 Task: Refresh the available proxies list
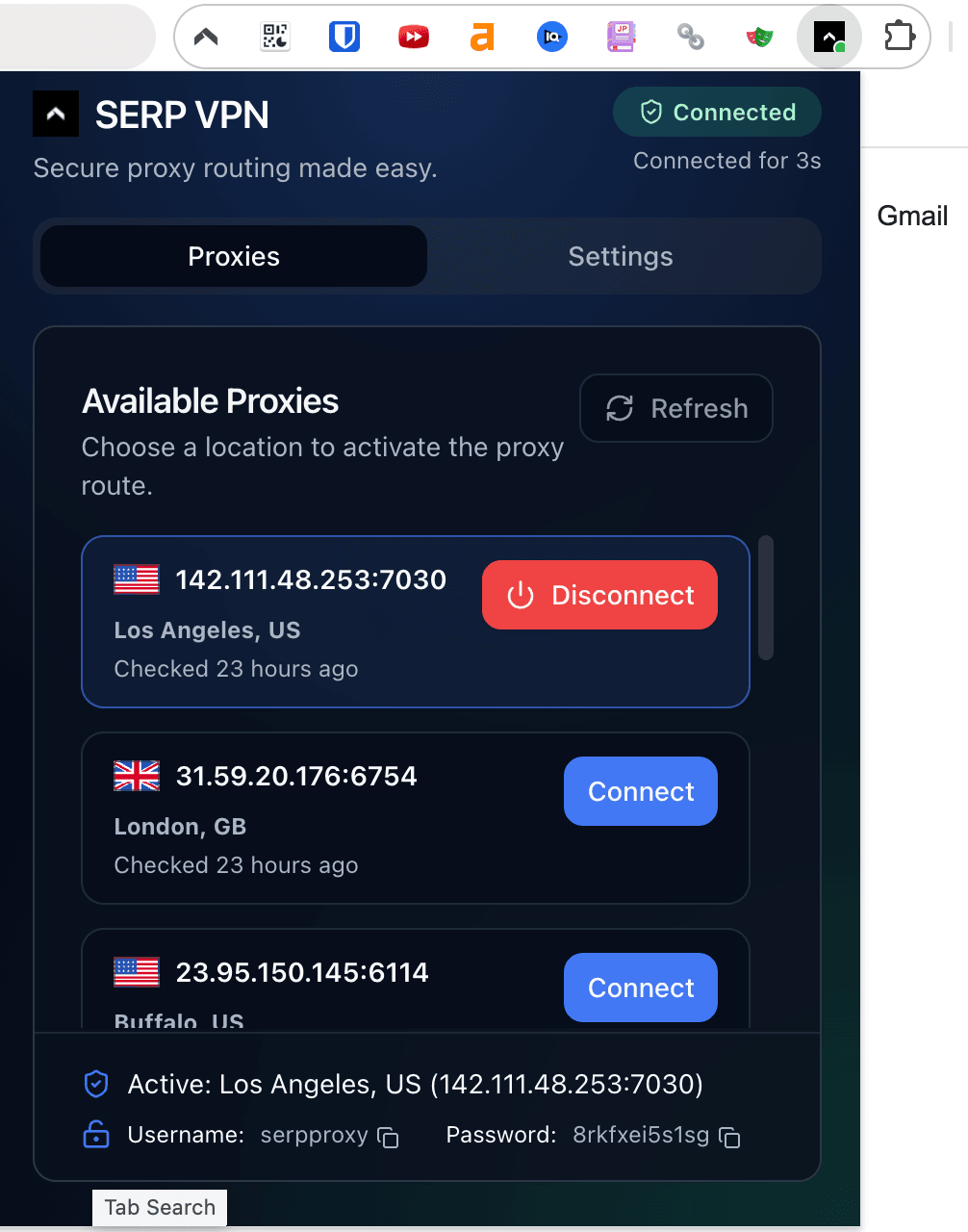click(676, 408)
